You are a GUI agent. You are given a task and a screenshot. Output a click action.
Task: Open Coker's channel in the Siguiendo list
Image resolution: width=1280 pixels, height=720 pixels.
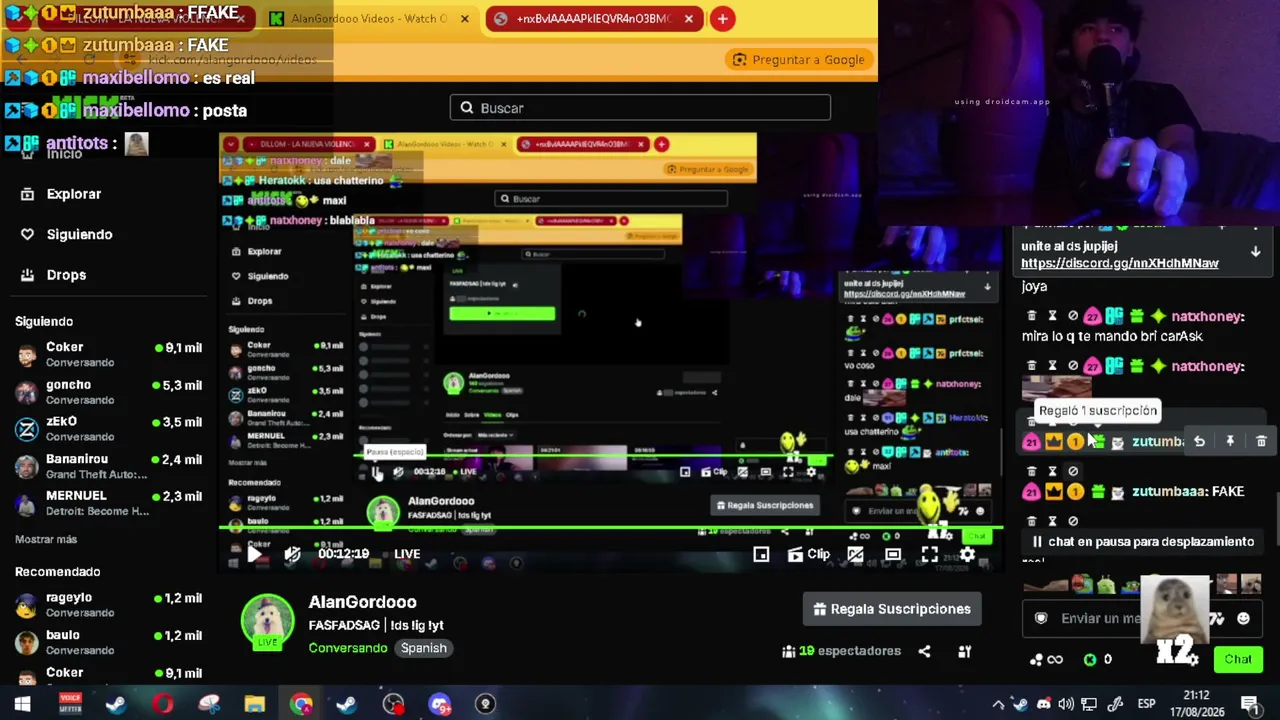(108, 354)
